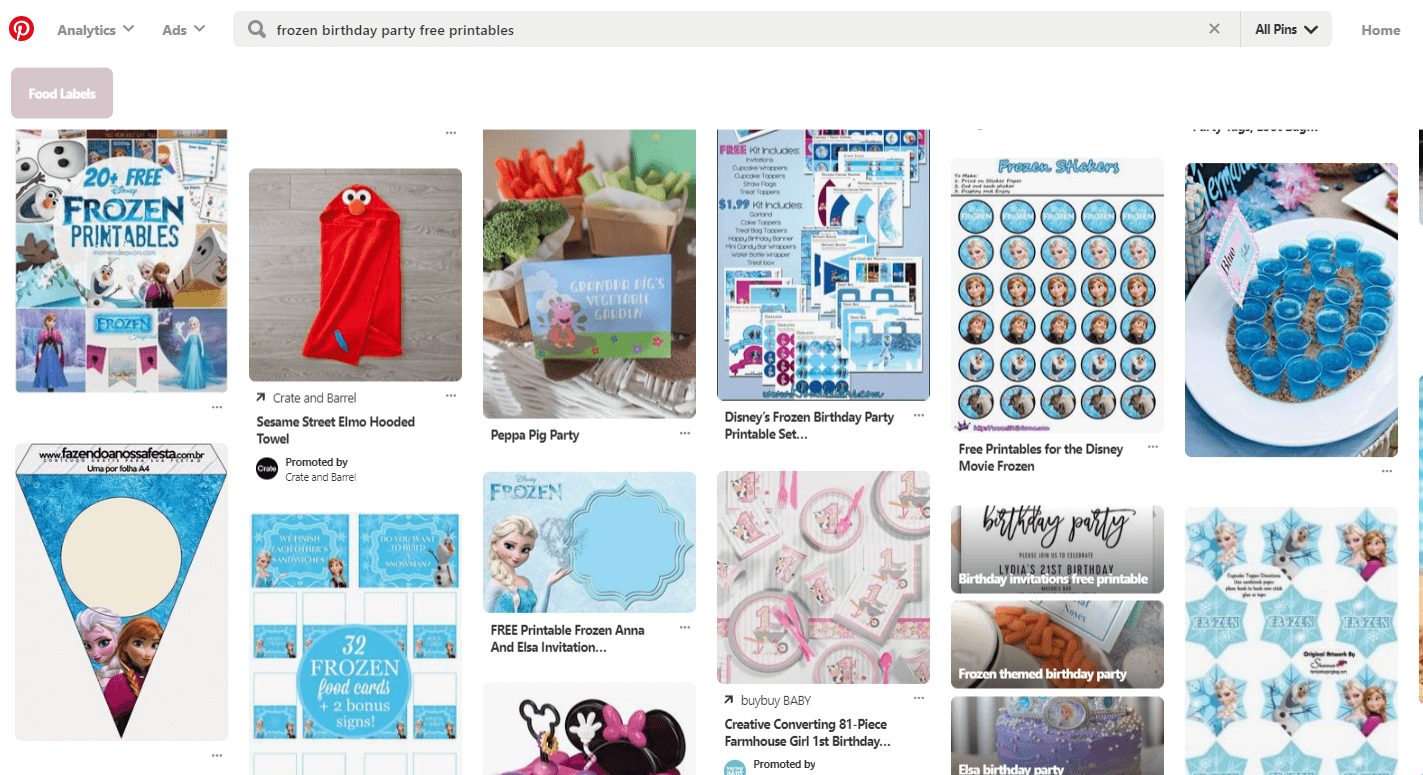
Task: Open the buybuy BABY promoted link
Action: (775, 700)
